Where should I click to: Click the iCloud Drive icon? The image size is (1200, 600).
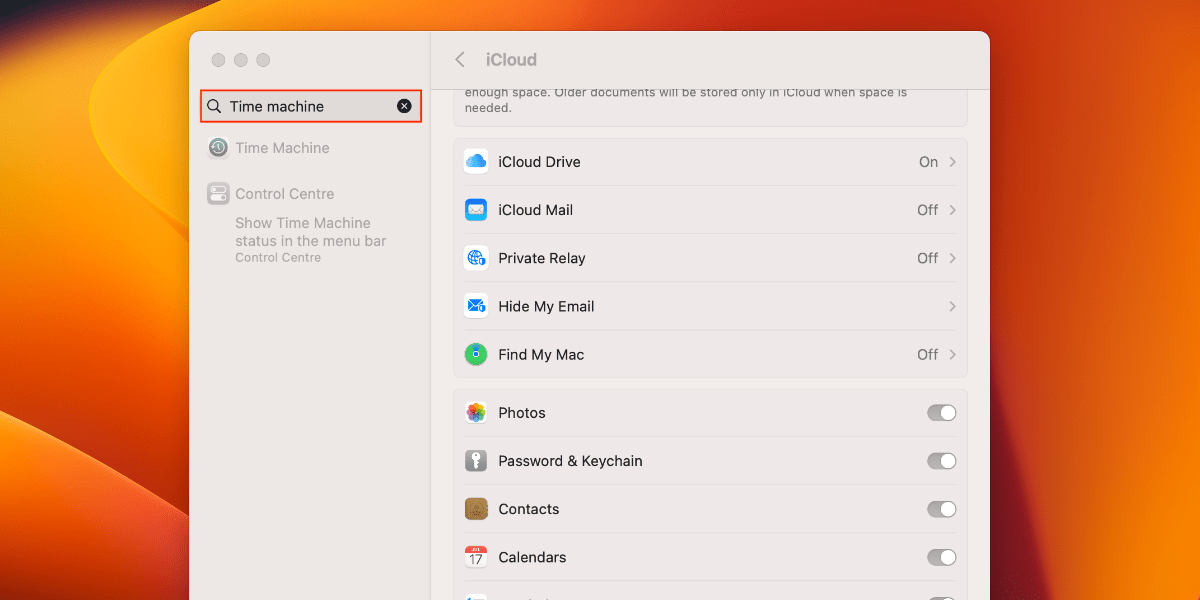click(x=475, y=161)
